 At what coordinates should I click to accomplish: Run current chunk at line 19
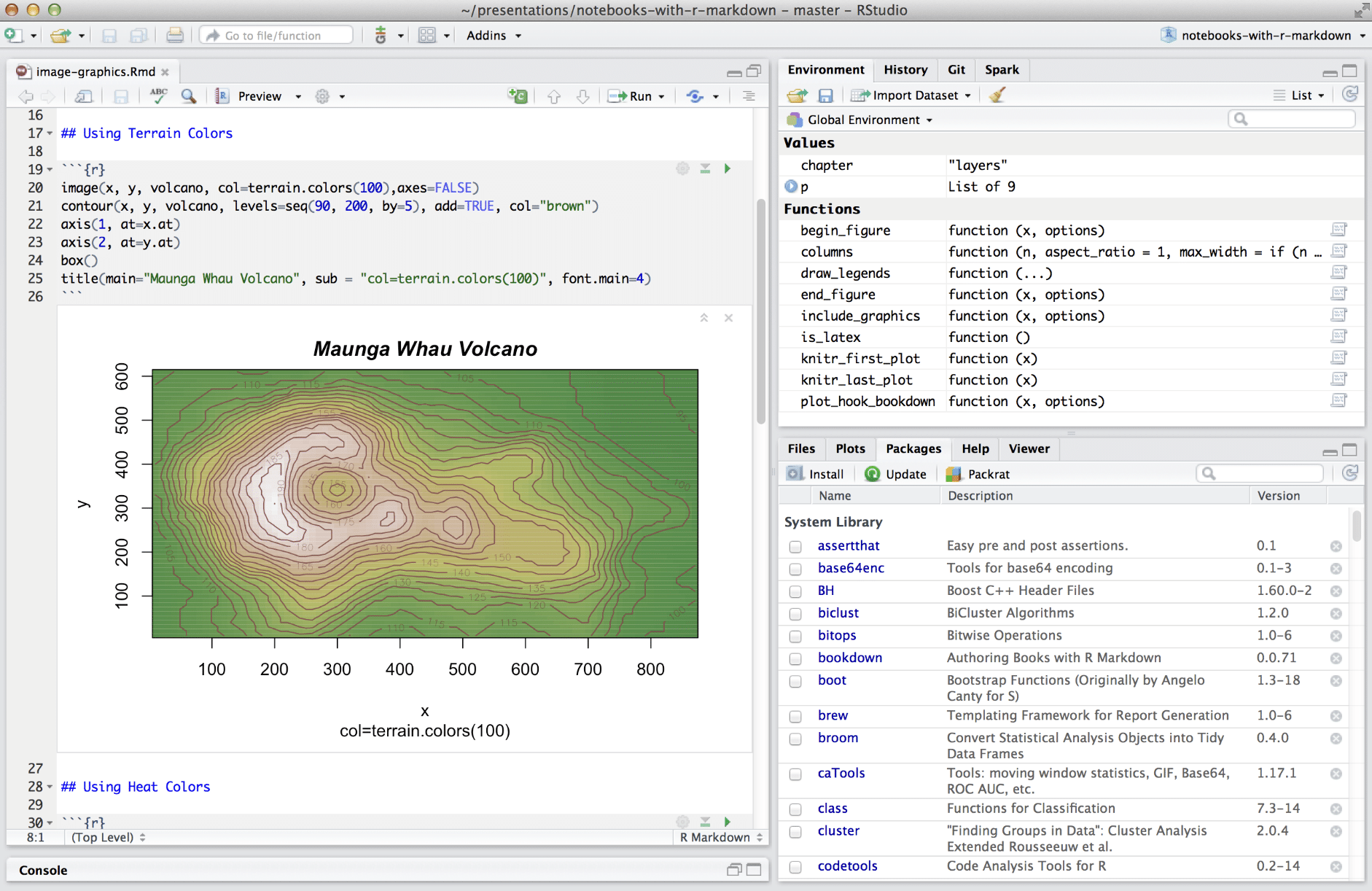(x=727, y=168)
